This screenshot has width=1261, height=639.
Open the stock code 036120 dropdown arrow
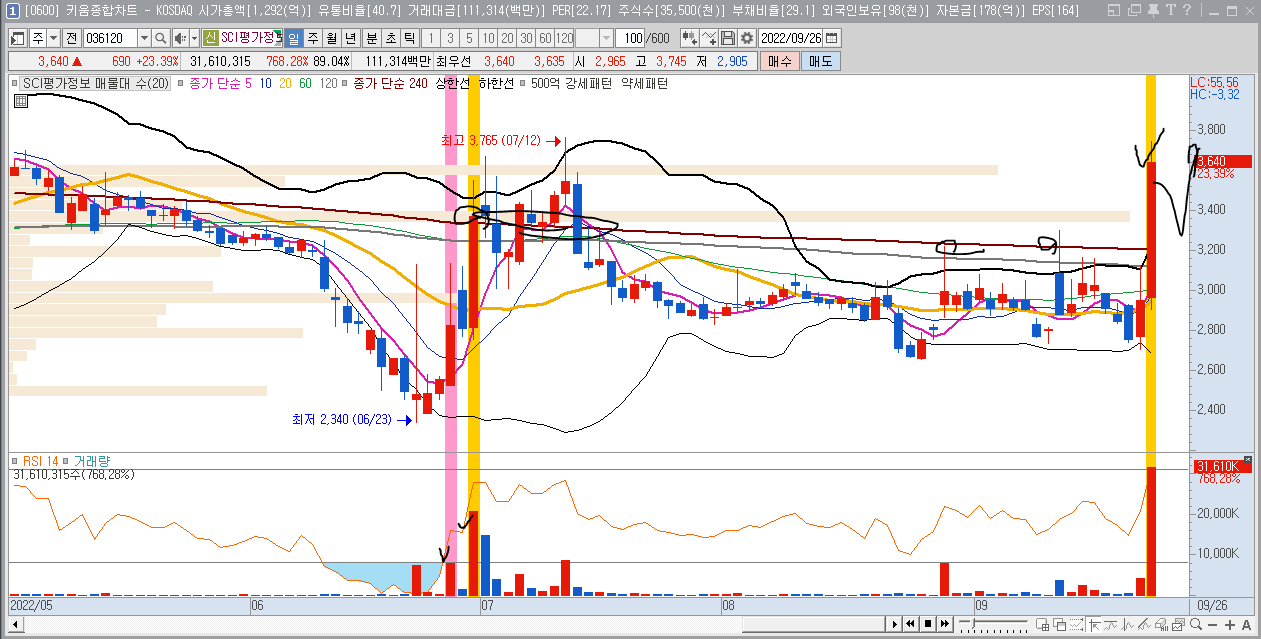(144, 38)
